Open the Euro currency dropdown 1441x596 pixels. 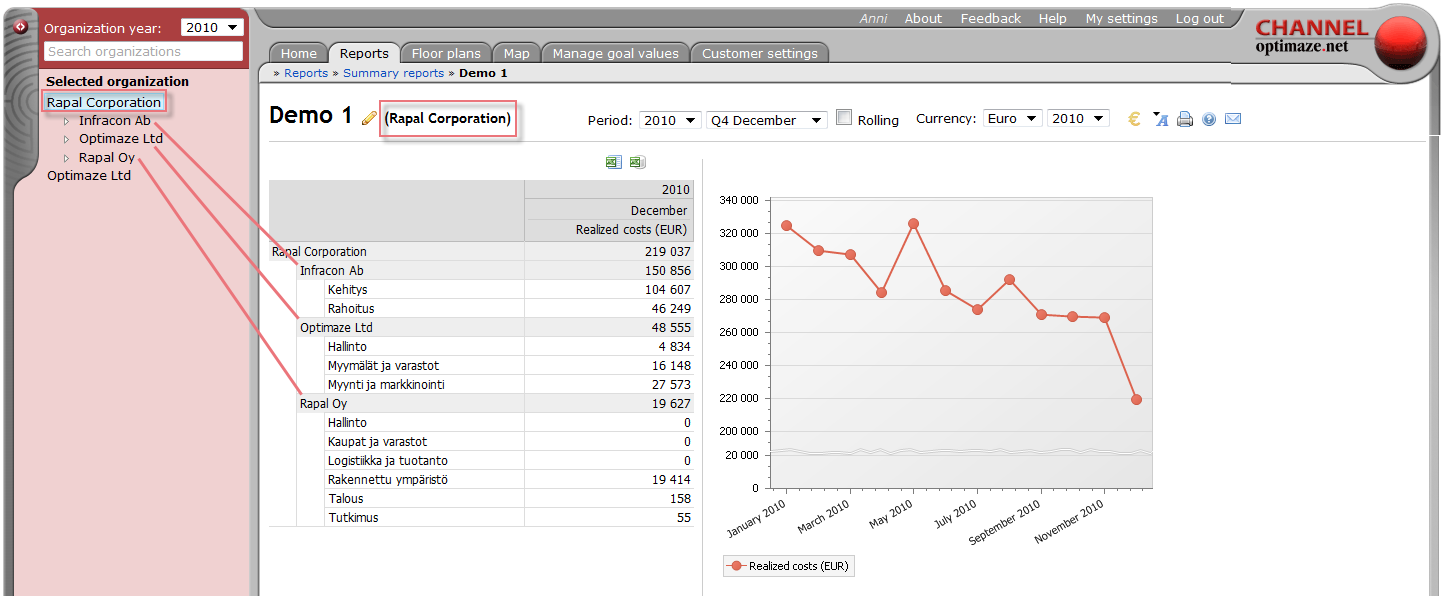click(1012, 118)
